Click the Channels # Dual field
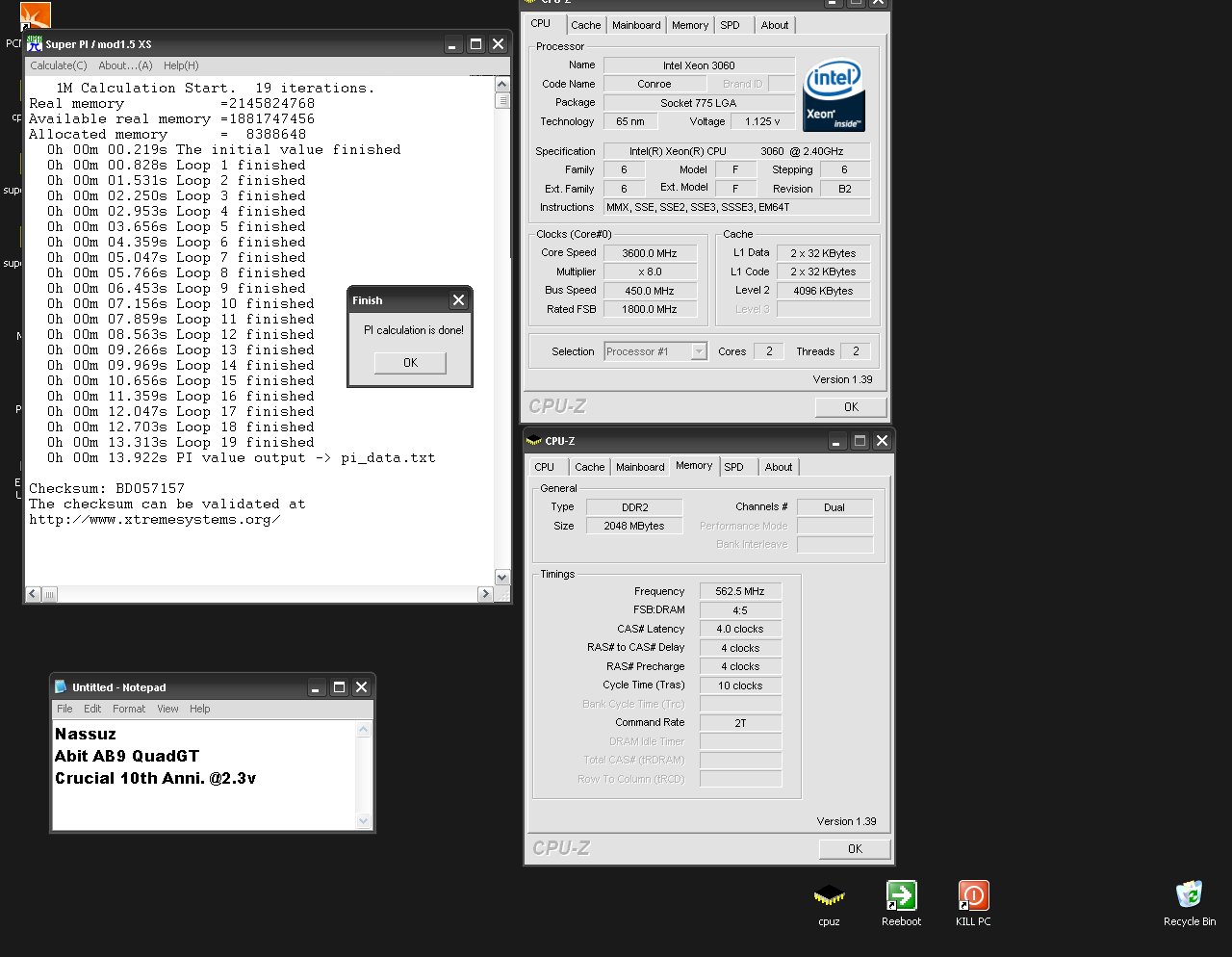 coord(834,507)
